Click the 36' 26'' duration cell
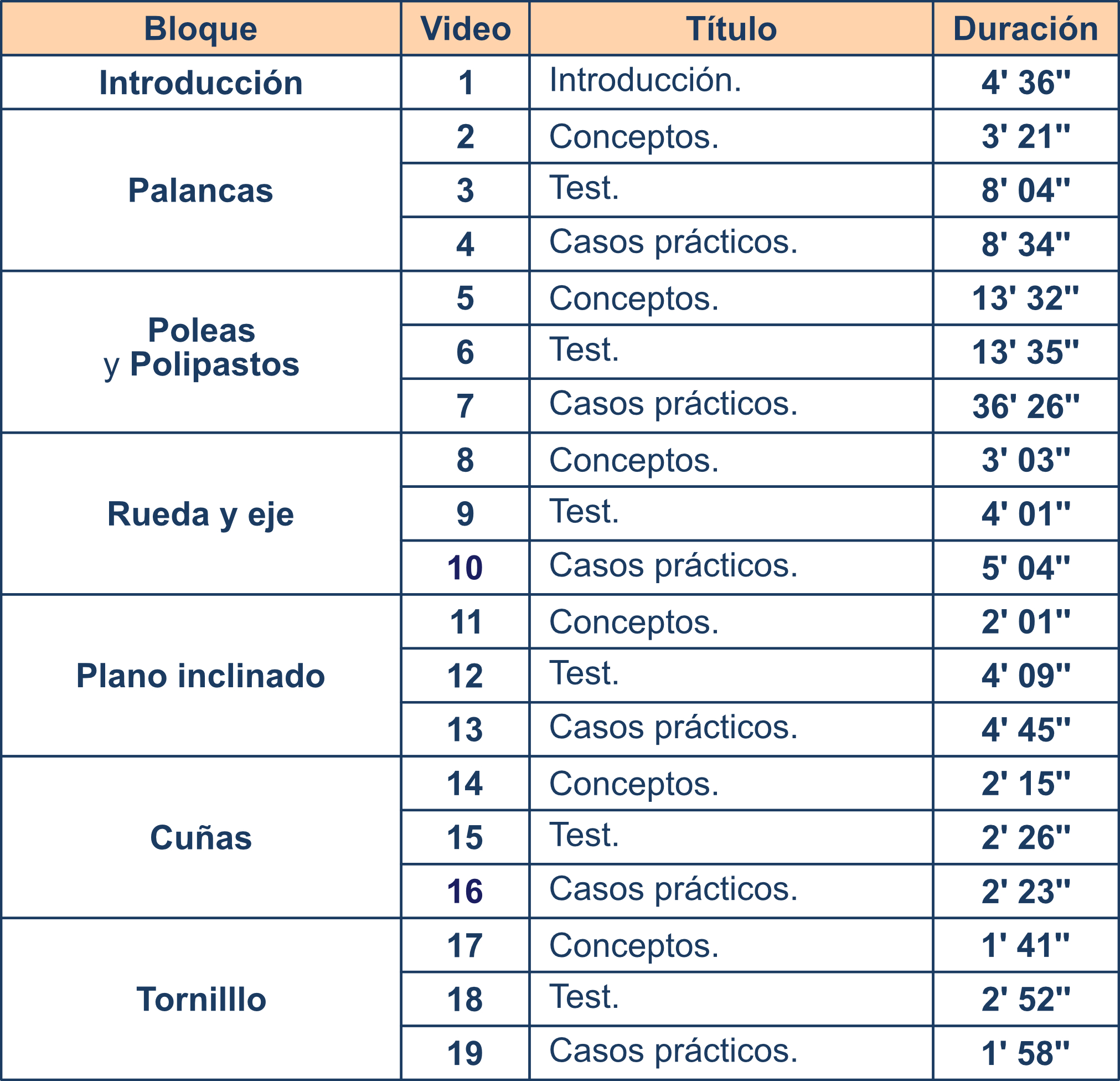Screen dimensions: 1120x1081 pos(1025,406)
